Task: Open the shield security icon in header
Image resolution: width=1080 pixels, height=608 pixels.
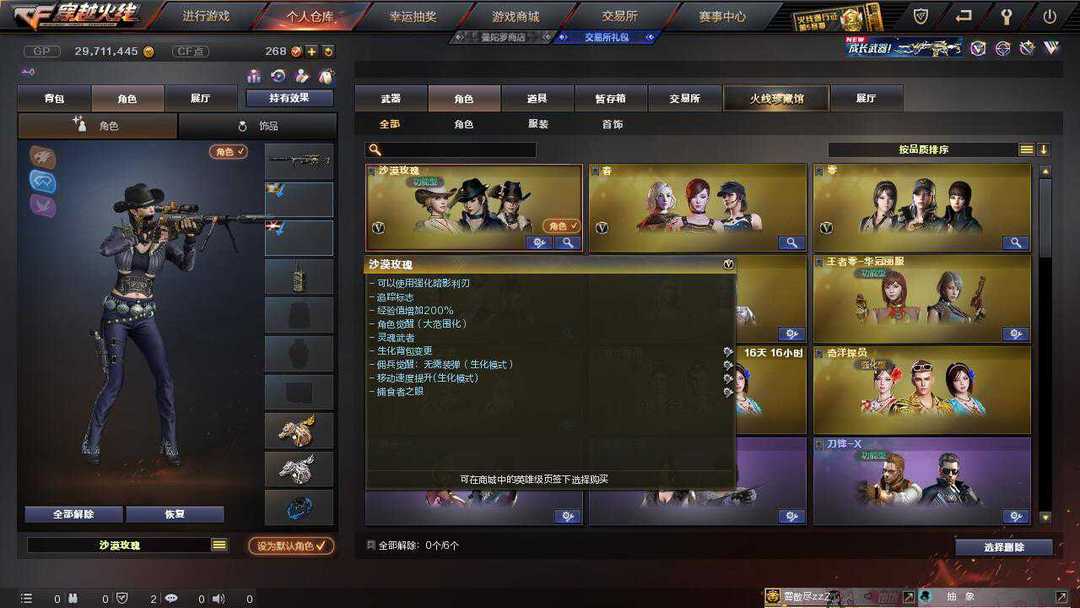Action: click(921, 16)
